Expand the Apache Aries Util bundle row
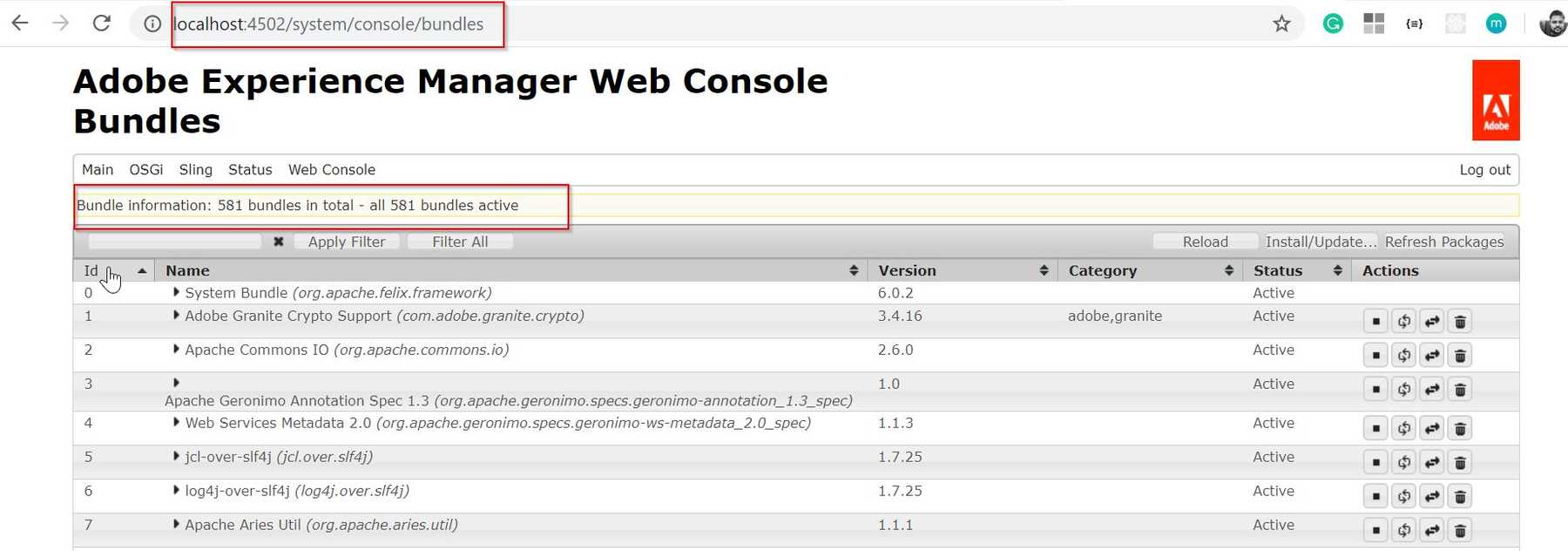 [x=176, y=525]
